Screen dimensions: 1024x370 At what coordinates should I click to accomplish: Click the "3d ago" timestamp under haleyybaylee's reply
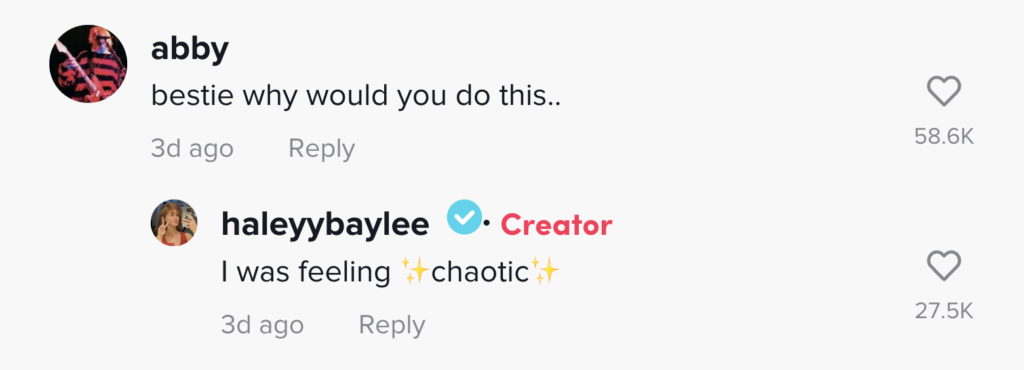coord(262,324)
